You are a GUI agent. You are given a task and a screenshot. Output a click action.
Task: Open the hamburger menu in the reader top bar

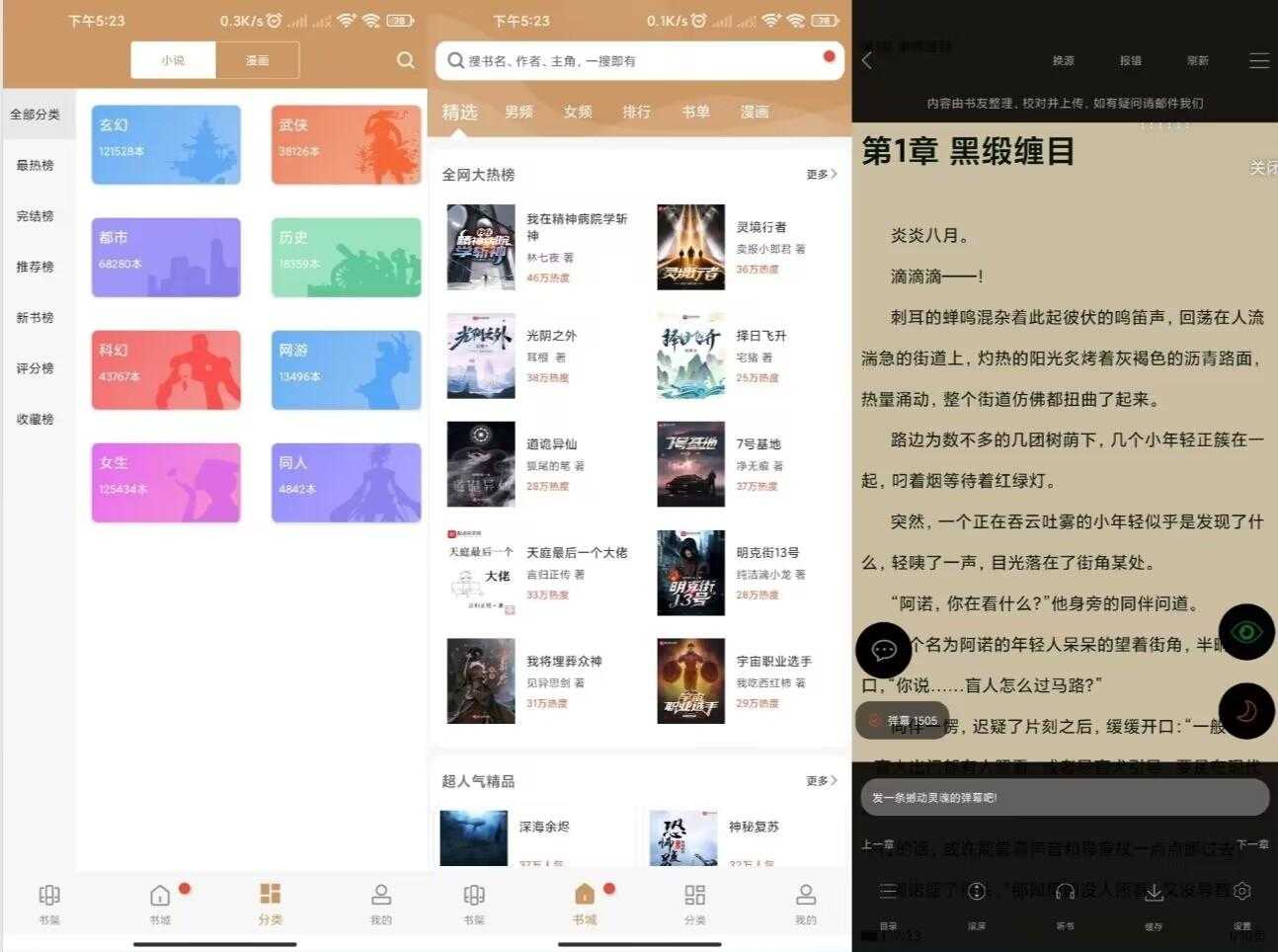point(1259,60)
